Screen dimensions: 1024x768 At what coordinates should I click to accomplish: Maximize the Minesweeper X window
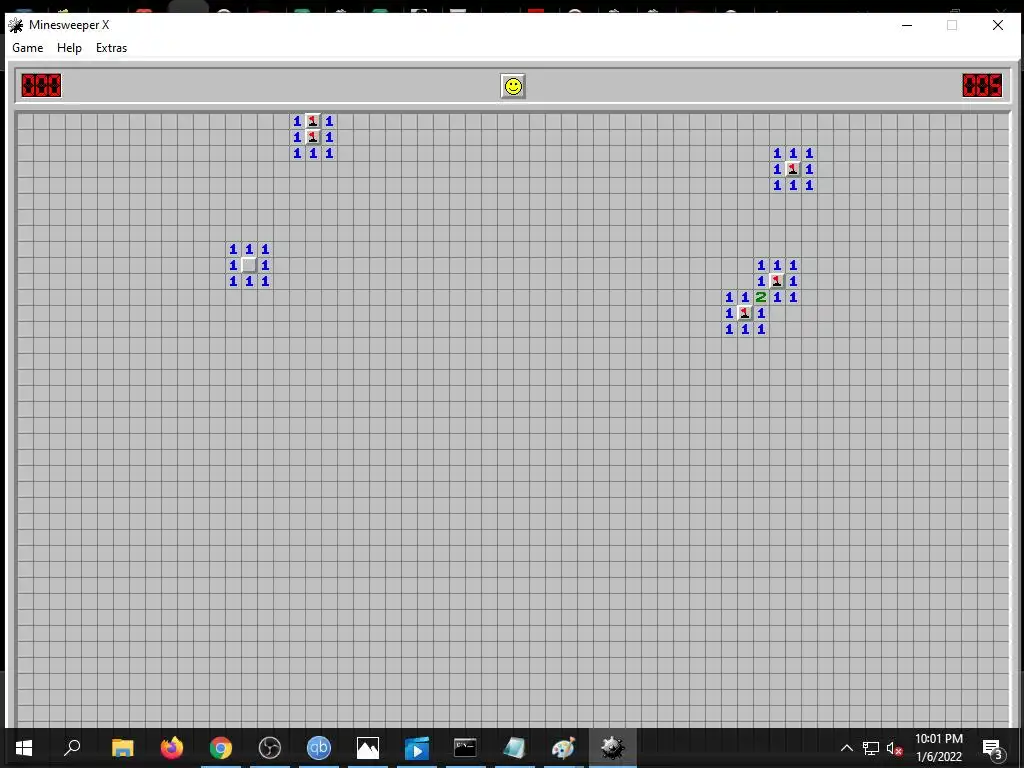952,25
